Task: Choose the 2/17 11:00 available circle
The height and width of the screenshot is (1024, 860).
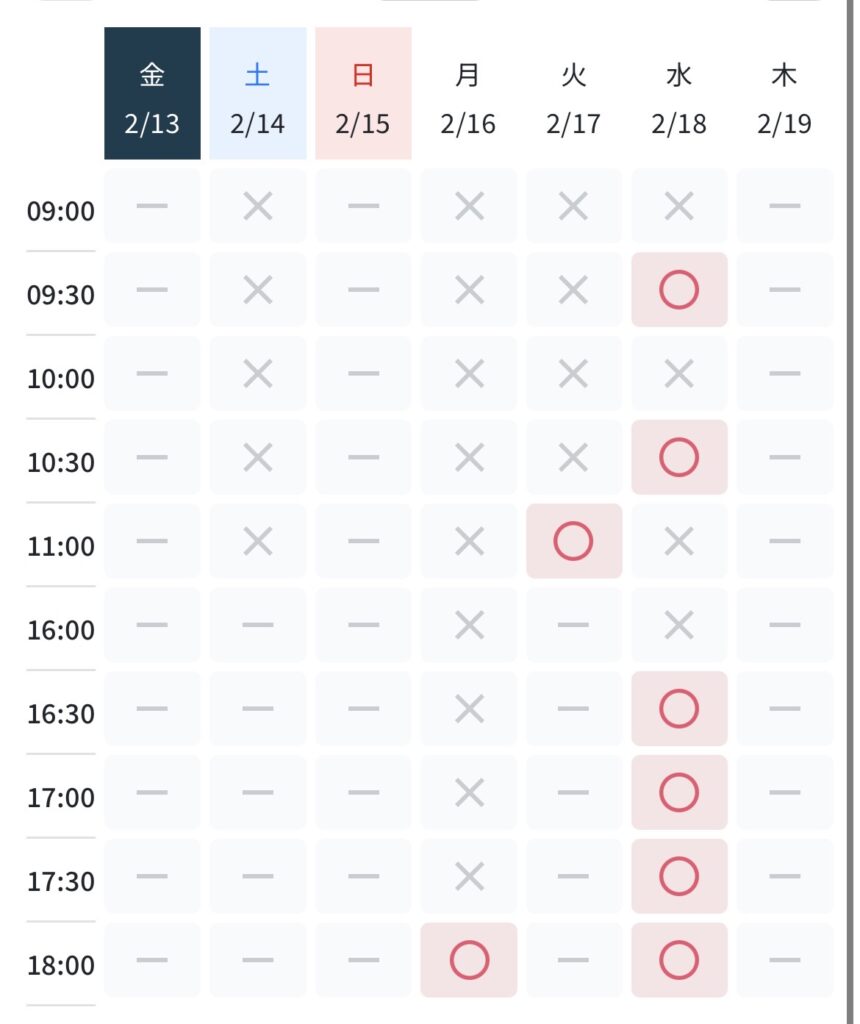Action: pyautogui.click(x=574, y=542)
